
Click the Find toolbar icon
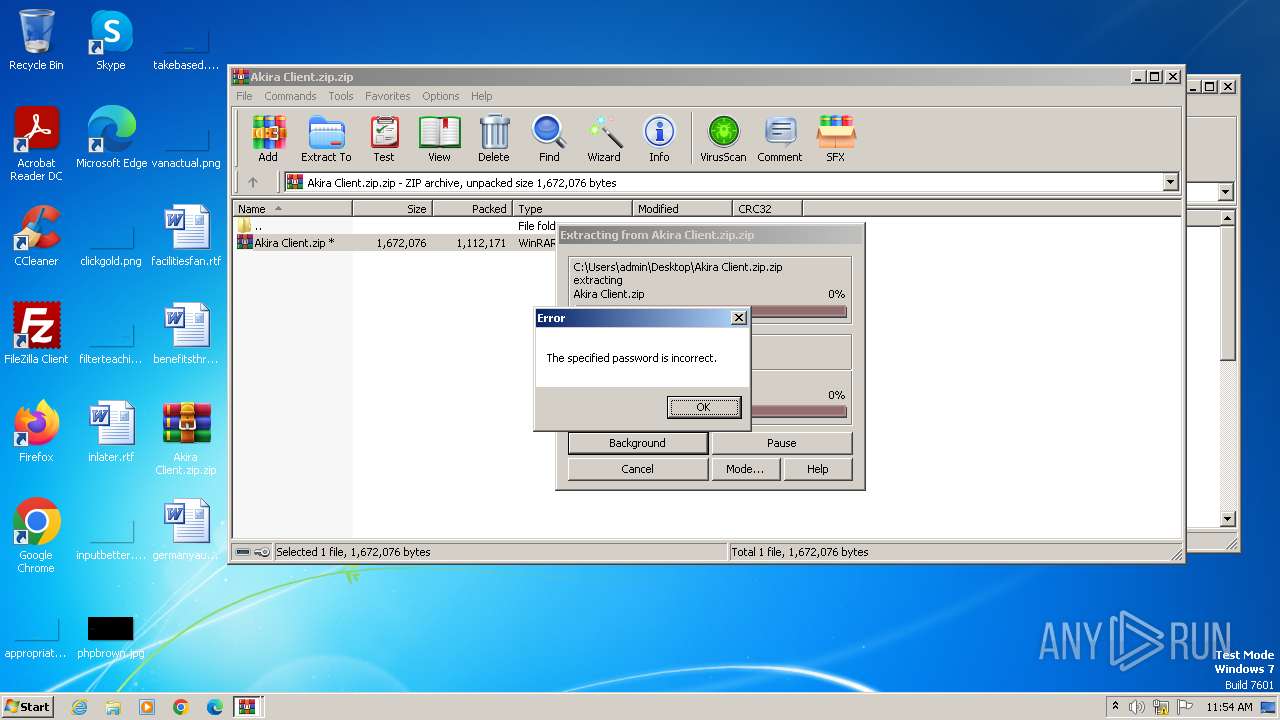tap(549, 139)
